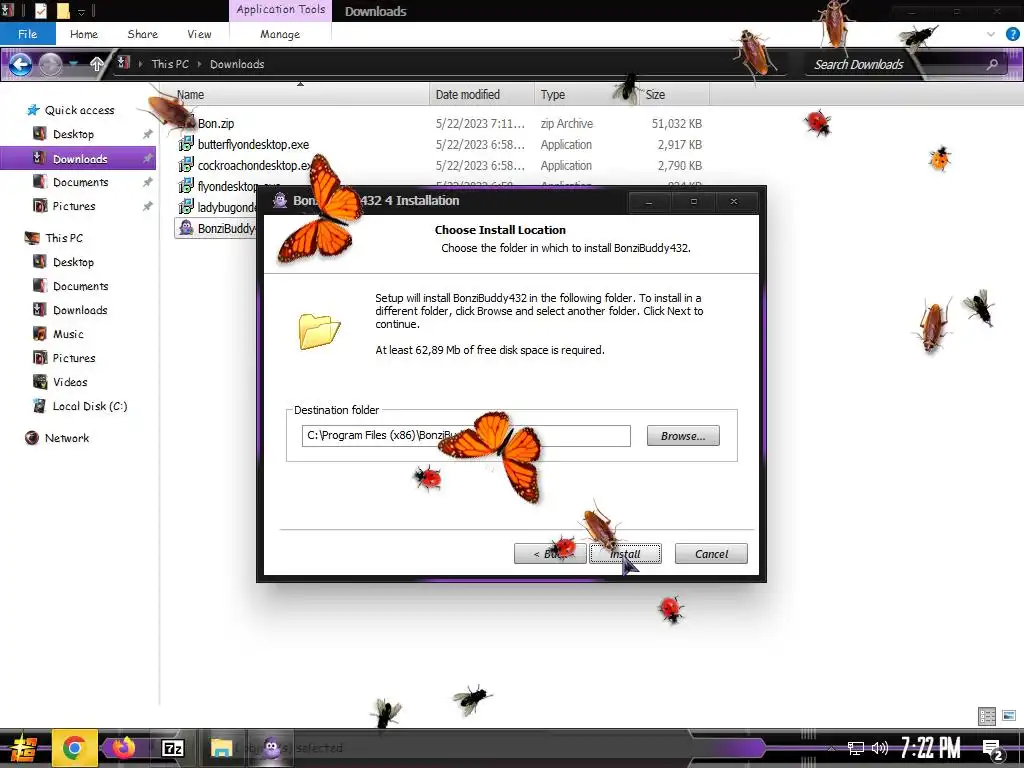Switch to large icons view
This screenshot has height=768, width=1024.
[x=1009, y=716]
